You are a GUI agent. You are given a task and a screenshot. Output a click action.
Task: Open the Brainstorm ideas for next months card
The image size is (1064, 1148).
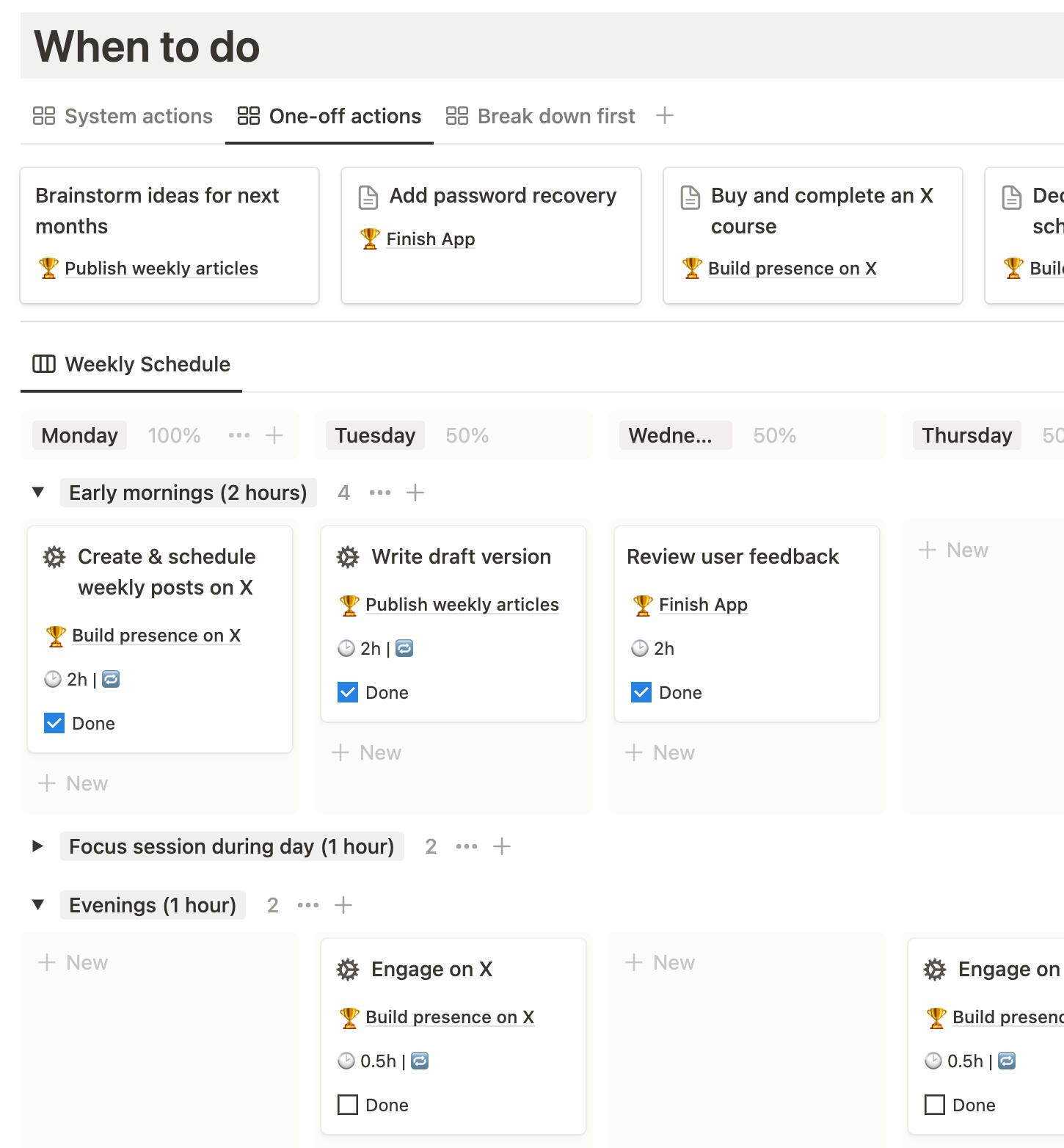157,210
